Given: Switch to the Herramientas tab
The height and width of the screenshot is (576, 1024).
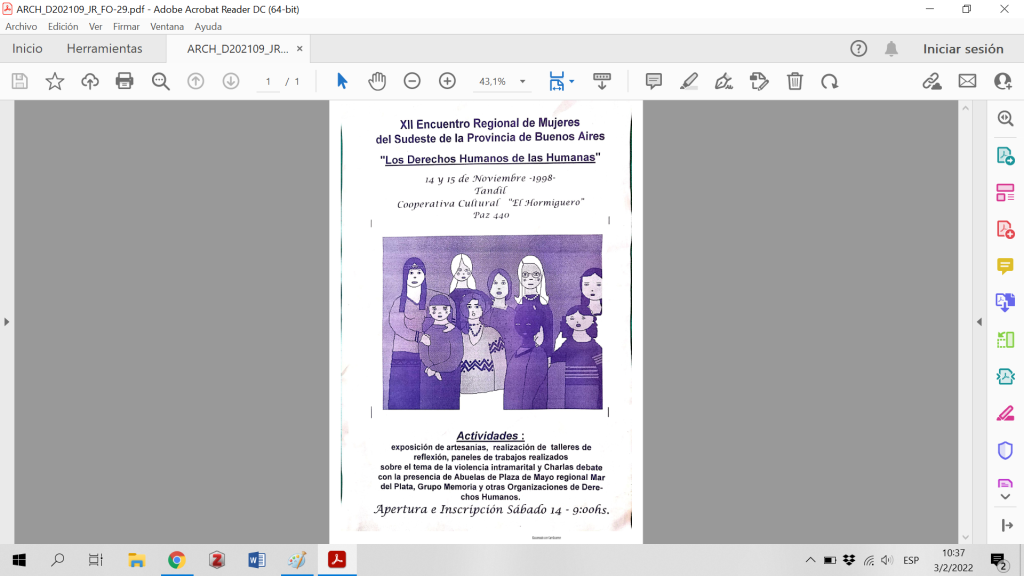Looking at the screenshot, I should coord(104,48).
